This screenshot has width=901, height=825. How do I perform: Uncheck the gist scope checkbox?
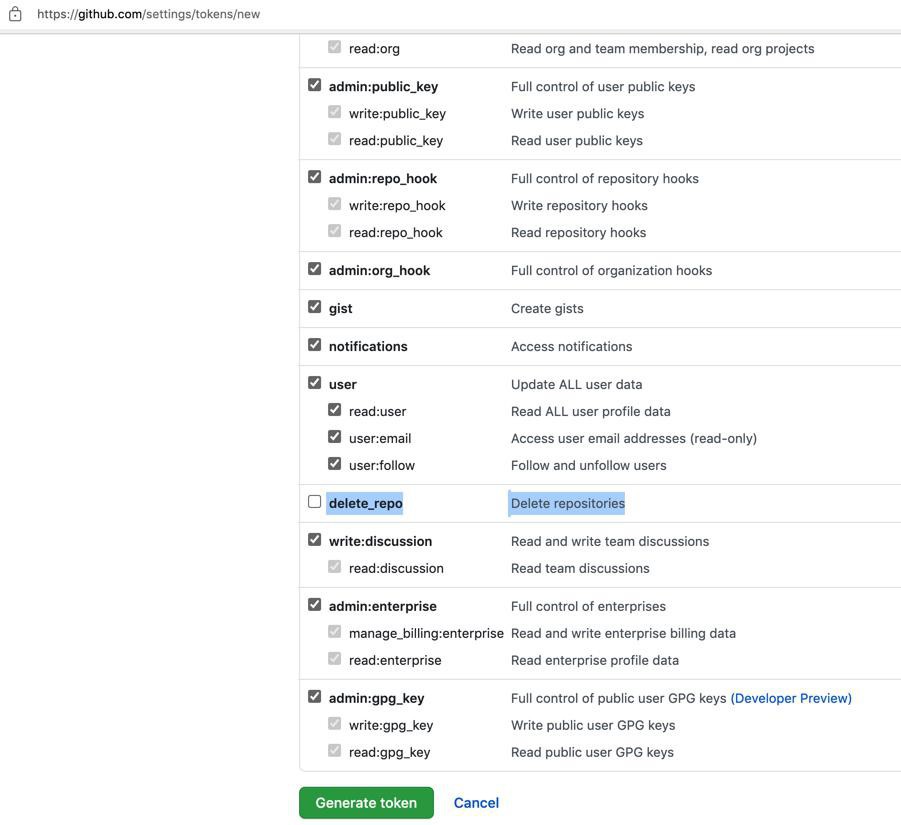[x=314, y=307]
